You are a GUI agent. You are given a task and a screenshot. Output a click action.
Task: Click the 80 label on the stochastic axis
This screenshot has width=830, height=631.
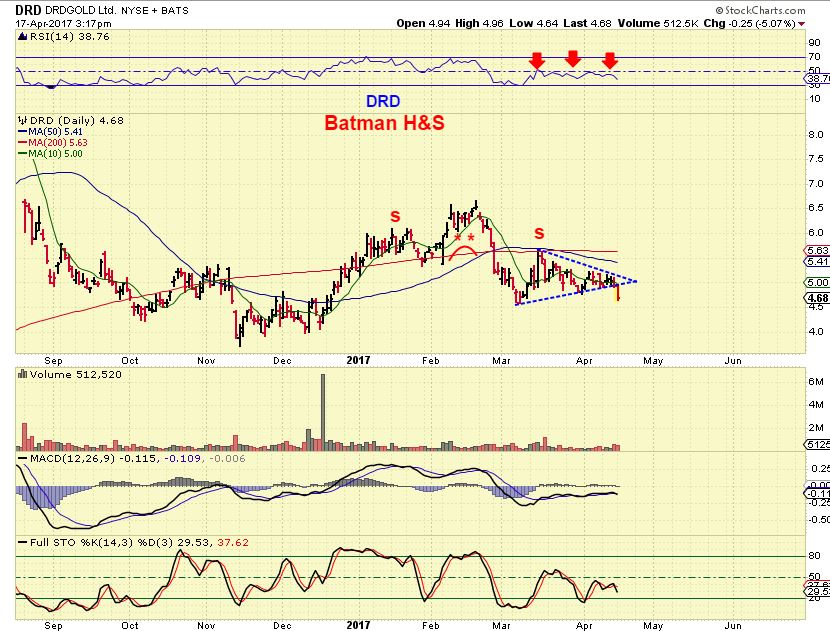pyautogui.click(x=815, y=555)
